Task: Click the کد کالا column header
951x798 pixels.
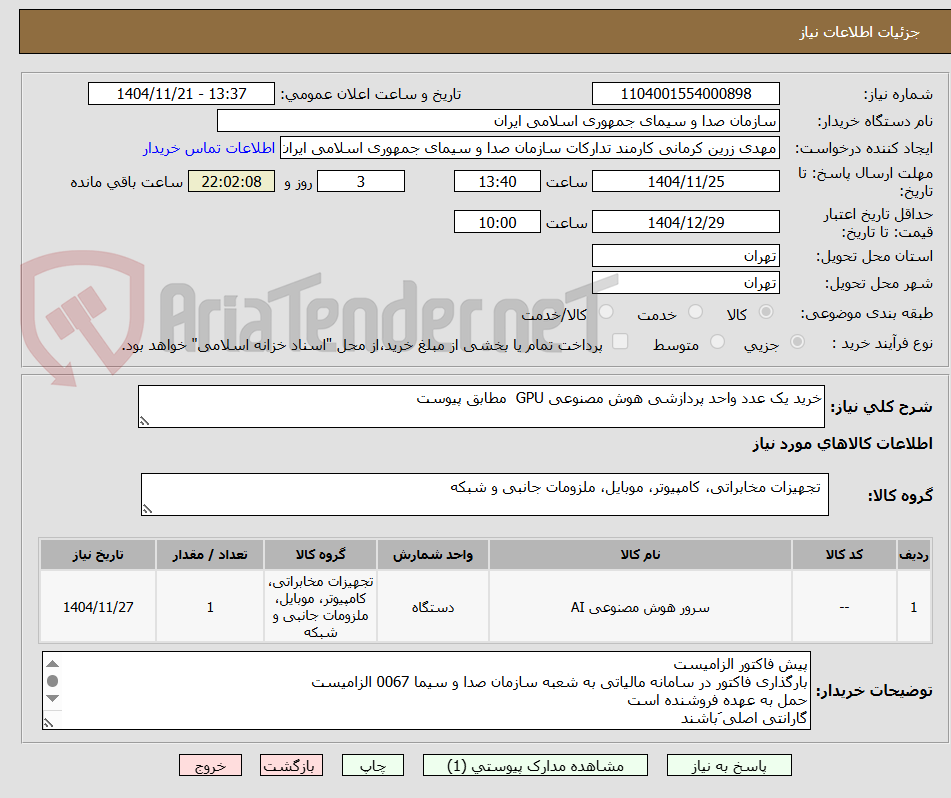Action: click(x=844, y=554)
